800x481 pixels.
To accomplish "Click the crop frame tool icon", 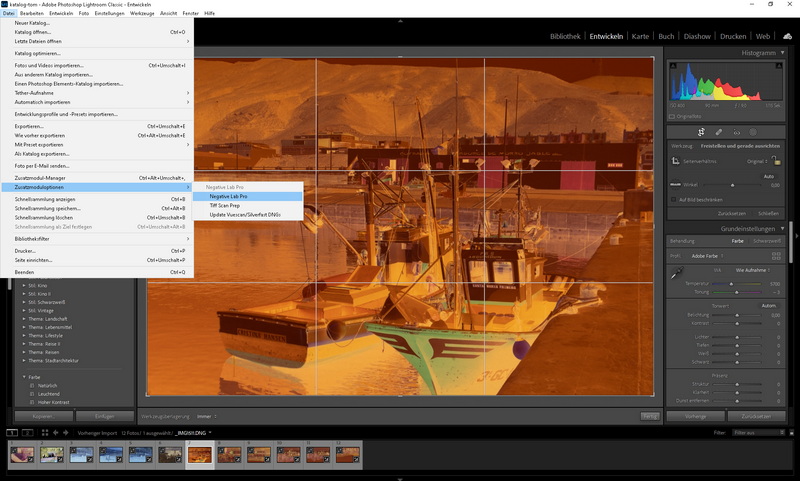I will click(676, 160).
